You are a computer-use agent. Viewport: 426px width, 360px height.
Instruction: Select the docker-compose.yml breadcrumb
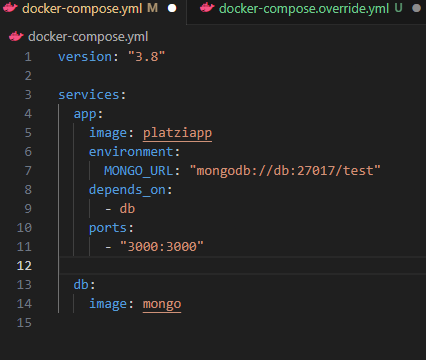[88, 37]
